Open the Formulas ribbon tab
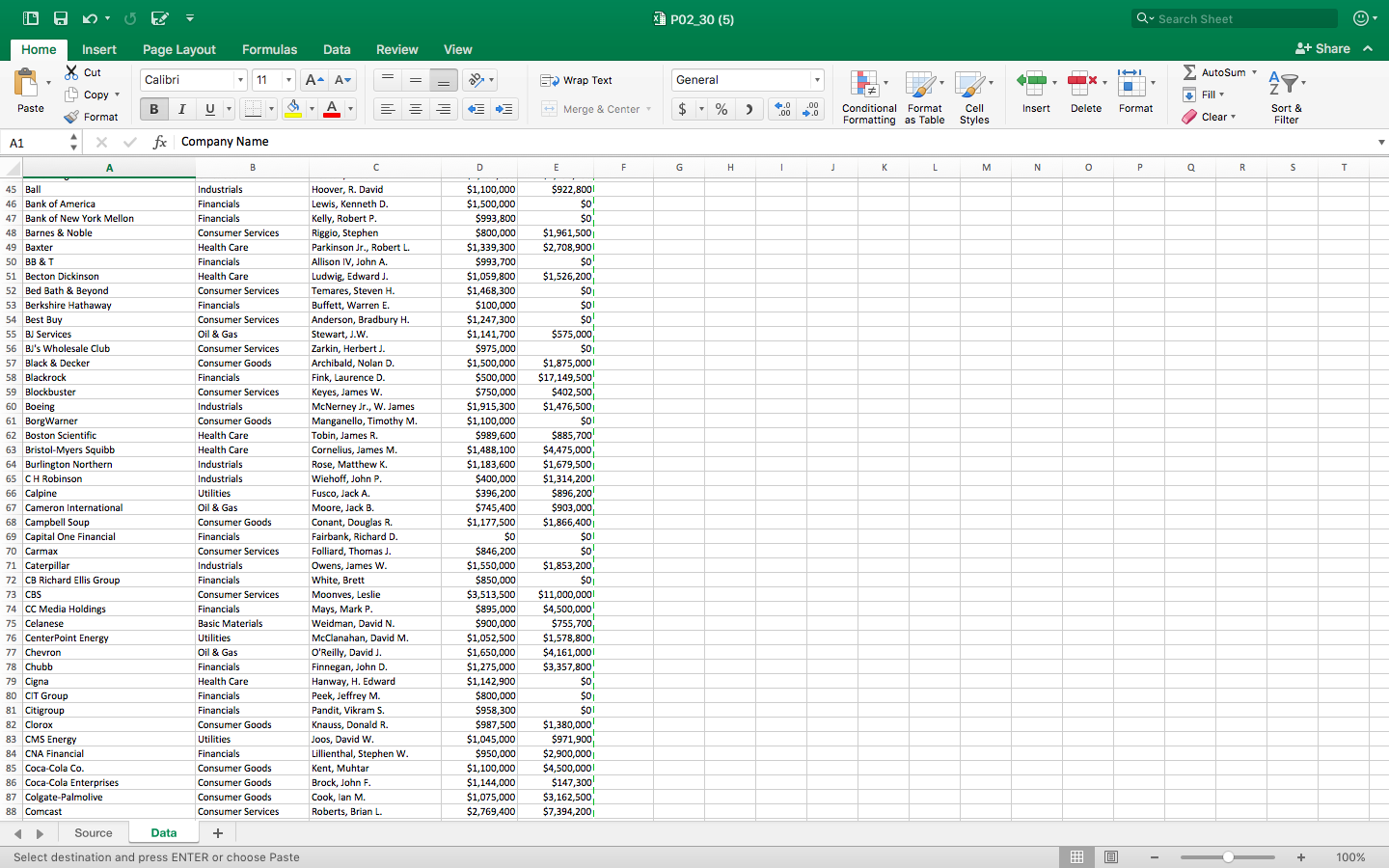 269,49
